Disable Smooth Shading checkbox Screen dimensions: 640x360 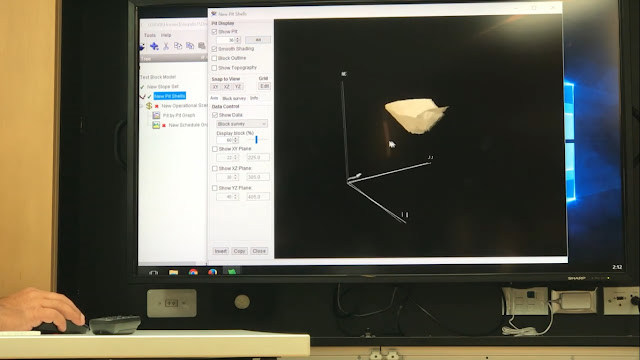(214, 49)
